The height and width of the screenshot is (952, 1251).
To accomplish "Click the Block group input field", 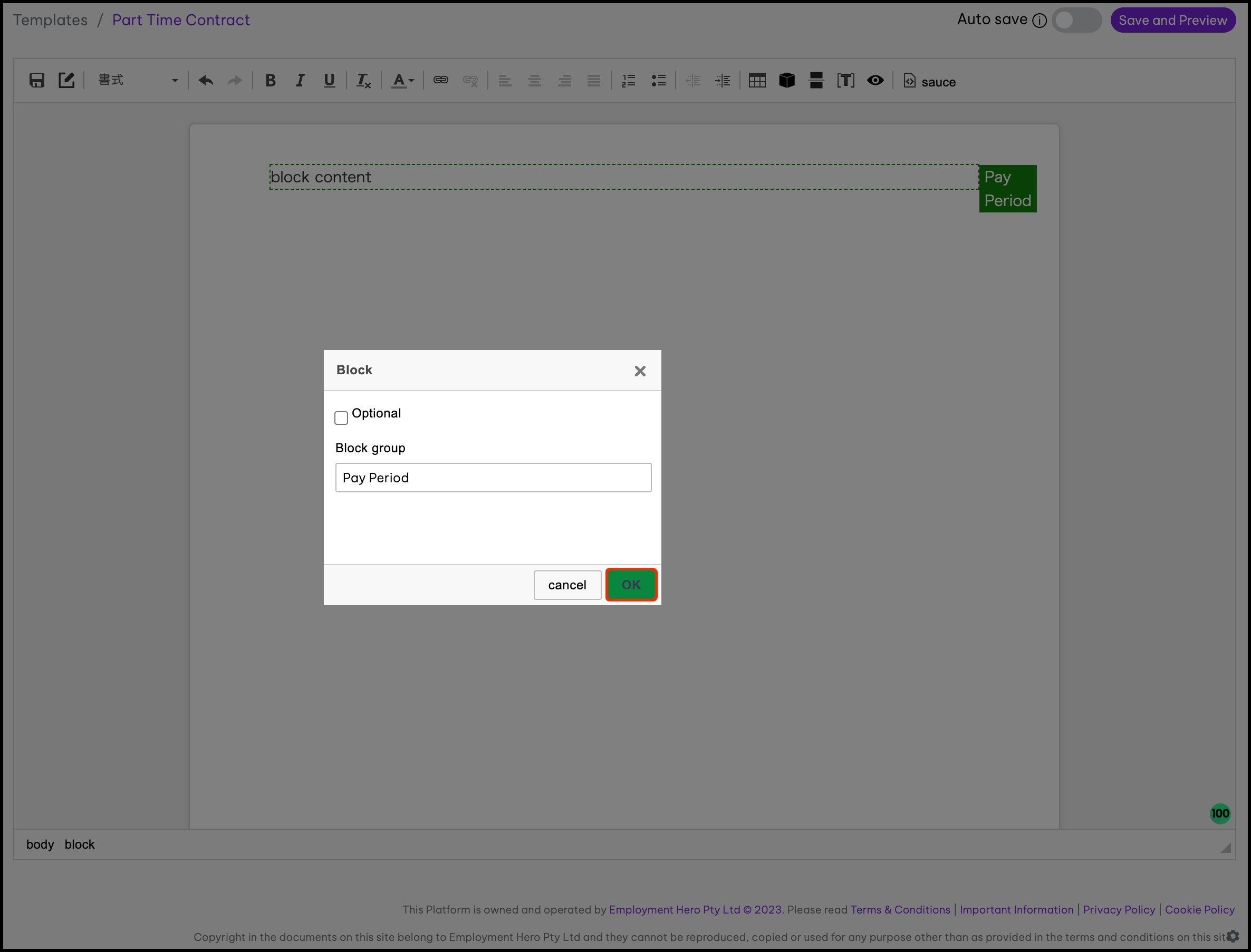I will [x=493, y=478].
